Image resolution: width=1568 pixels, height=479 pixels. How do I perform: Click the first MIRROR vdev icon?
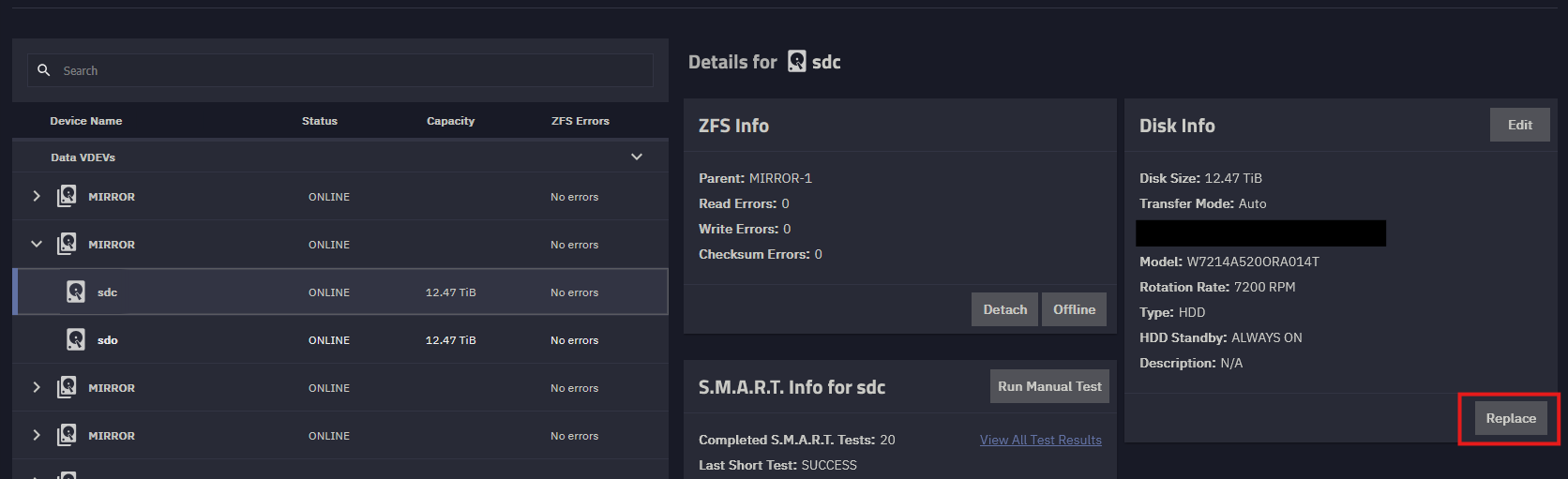point(67,196)
